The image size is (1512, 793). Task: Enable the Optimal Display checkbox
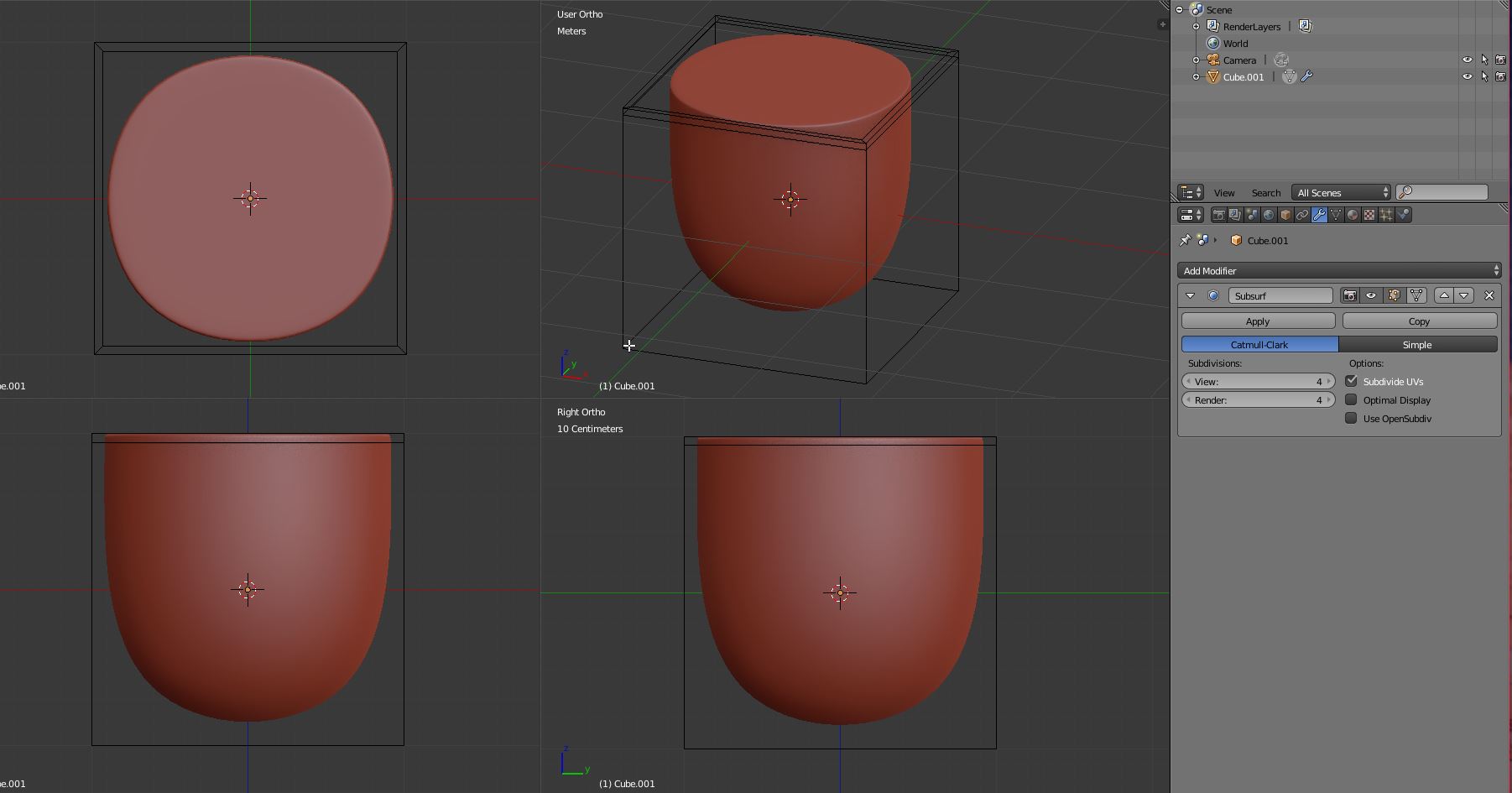(x=1351, y=400)
